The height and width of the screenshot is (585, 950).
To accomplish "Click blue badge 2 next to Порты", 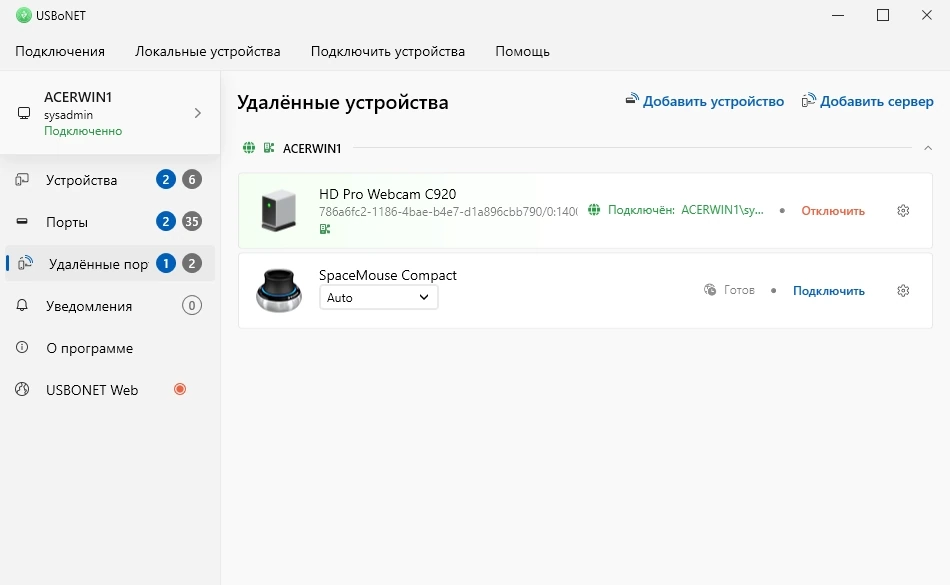I will [x=165, y=222].
